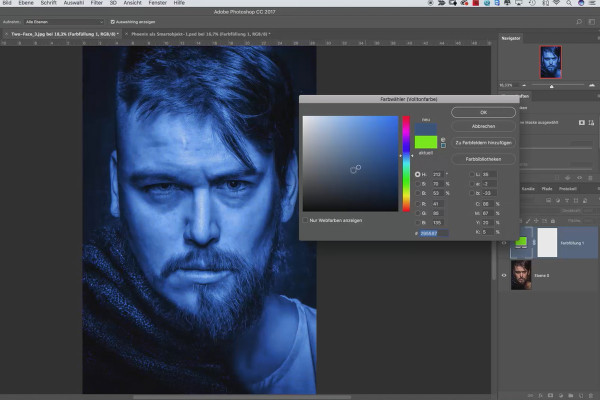Click the AirPlay display icon in the menu bar

pyautogui.click(x=519, y=3)
